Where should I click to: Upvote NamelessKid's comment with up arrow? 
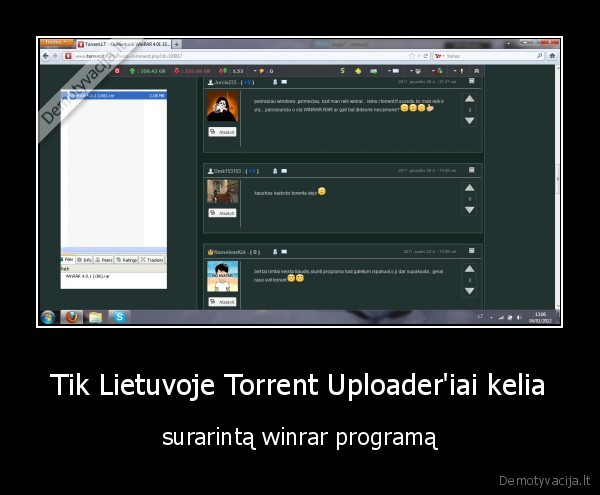point(470,269)
